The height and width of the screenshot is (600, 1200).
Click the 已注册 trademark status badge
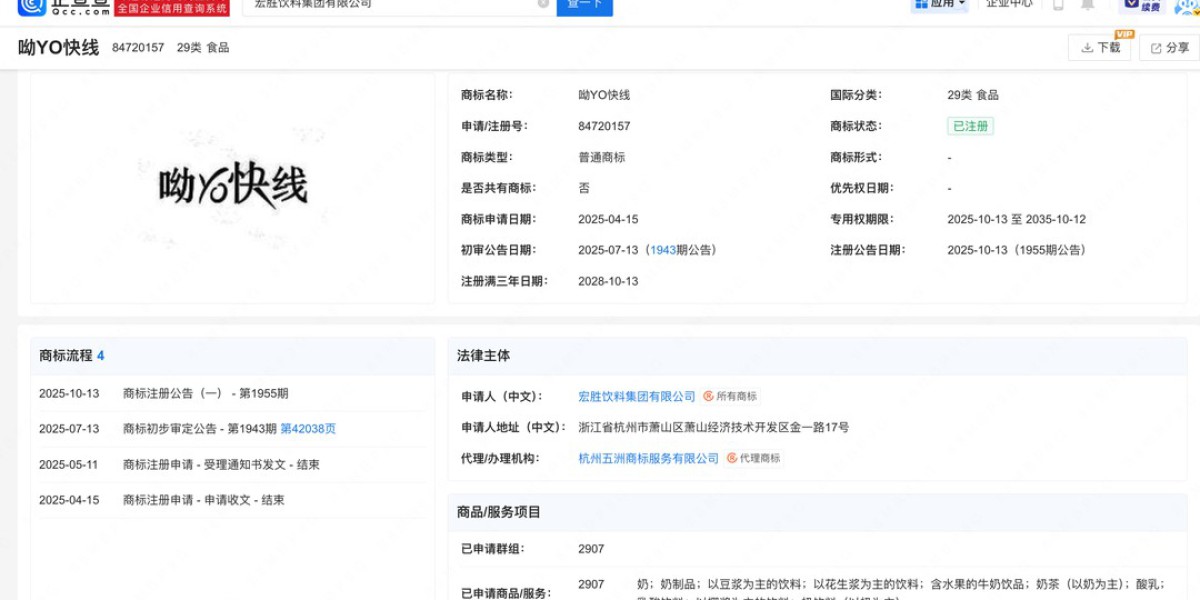[x=970, y=126]
